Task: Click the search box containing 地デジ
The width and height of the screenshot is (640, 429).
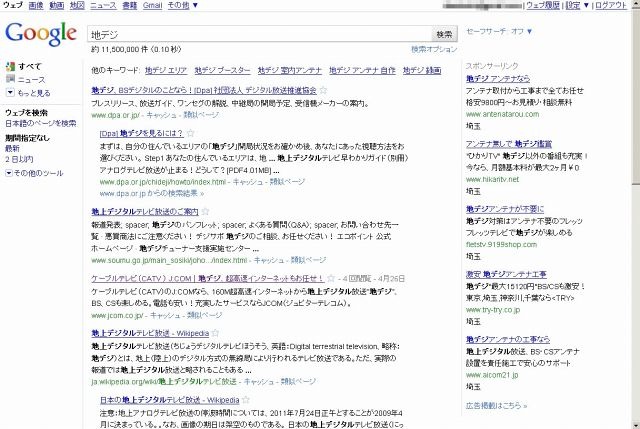Action: pos(260,34)
